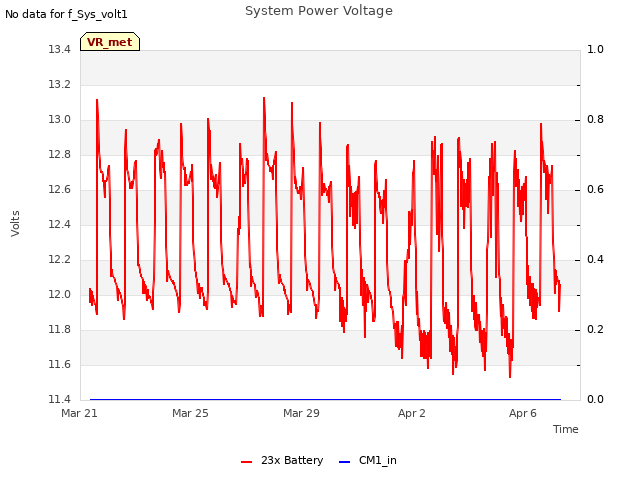Click the 13.2 left axis value
Viewport: 640px width, 480px height.
(x=60, y=84)
